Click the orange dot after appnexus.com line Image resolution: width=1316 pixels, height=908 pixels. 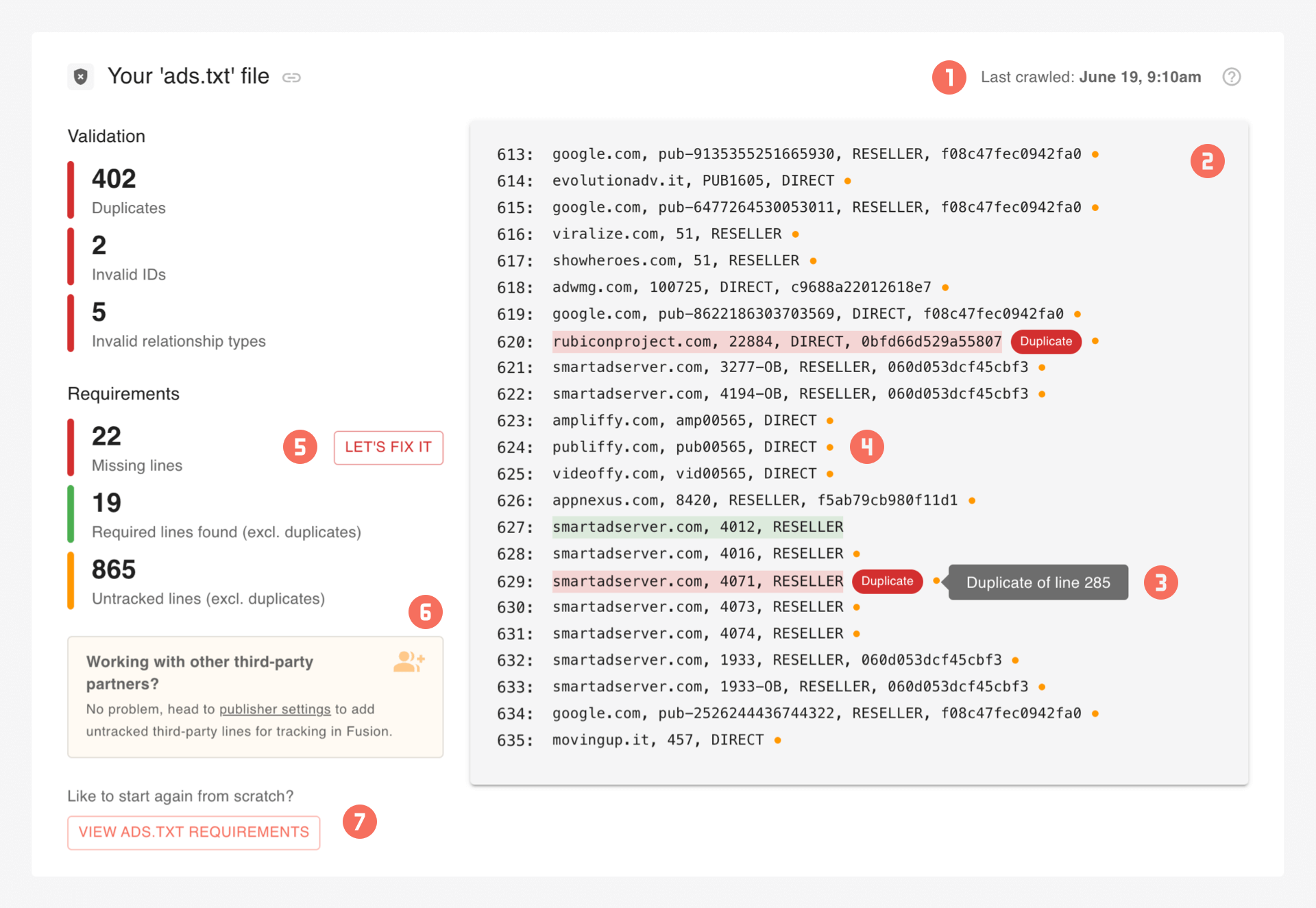coord(972,501)
